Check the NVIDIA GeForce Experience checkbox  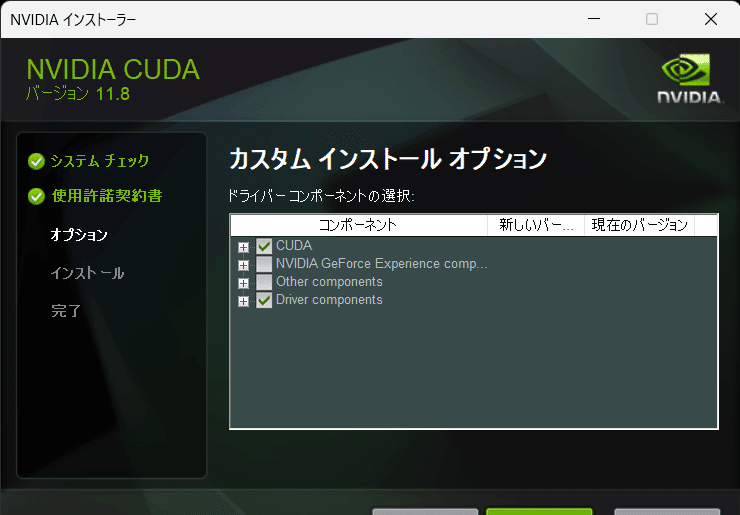pos(264,264)
